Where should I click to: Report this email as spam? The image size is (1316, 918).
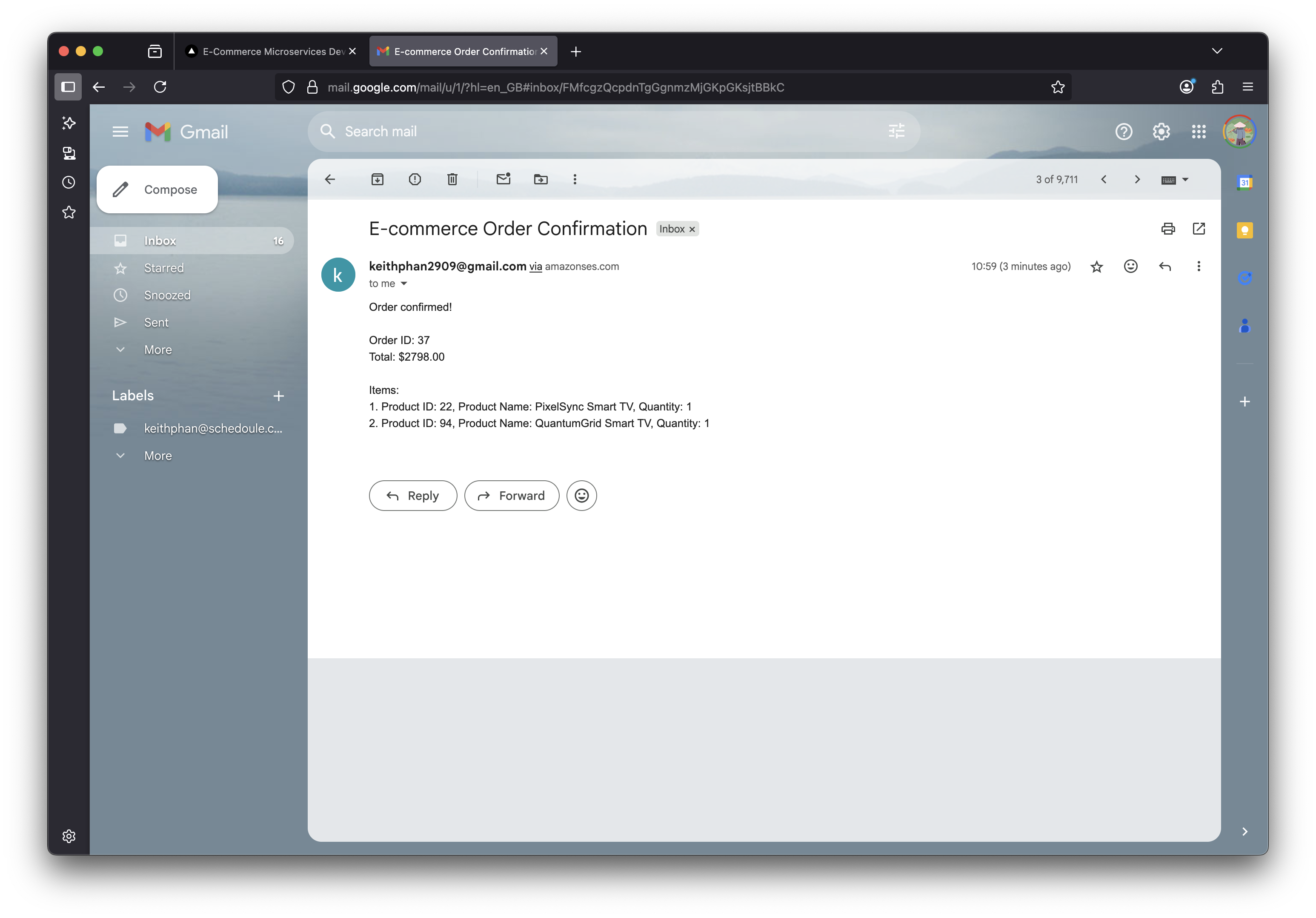coord(415,180)
